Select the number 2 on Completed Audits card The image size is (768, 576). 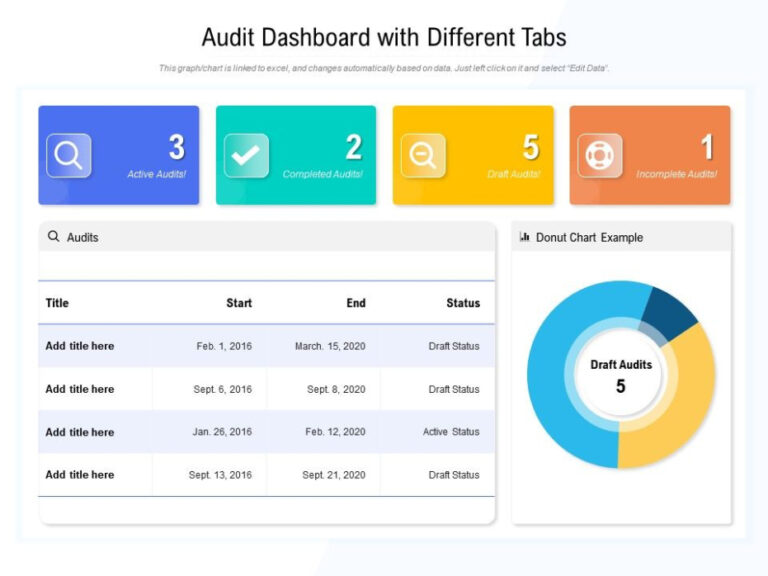pos(354,147)
